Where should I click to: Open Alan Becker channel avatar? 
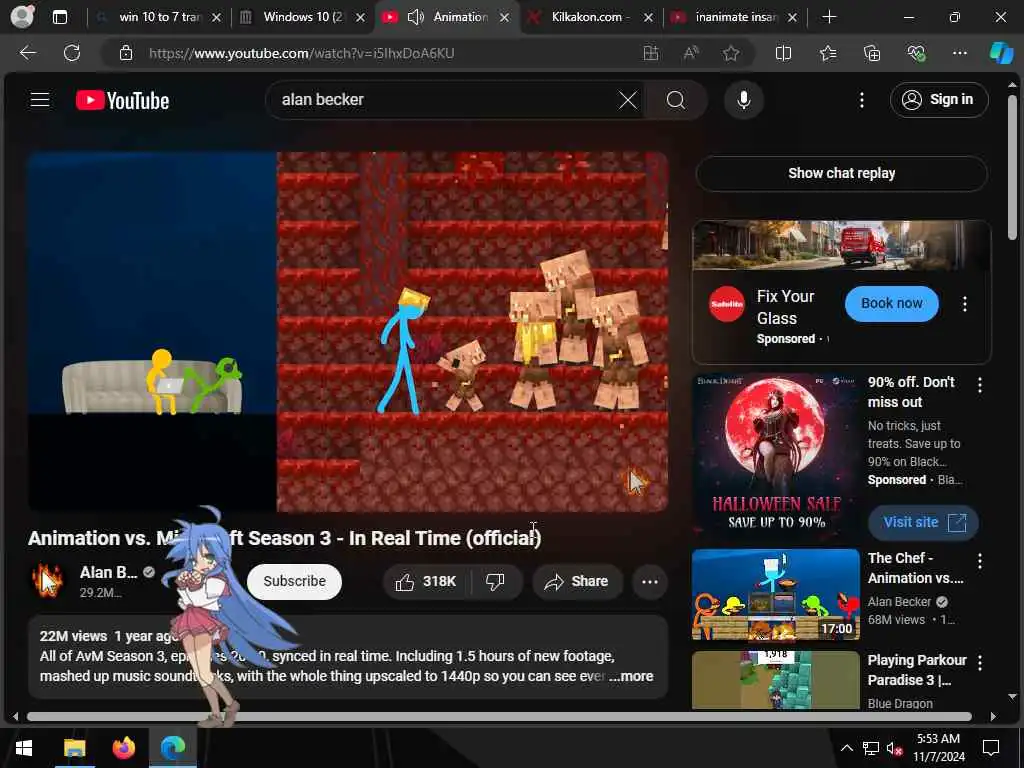[48, 581]
